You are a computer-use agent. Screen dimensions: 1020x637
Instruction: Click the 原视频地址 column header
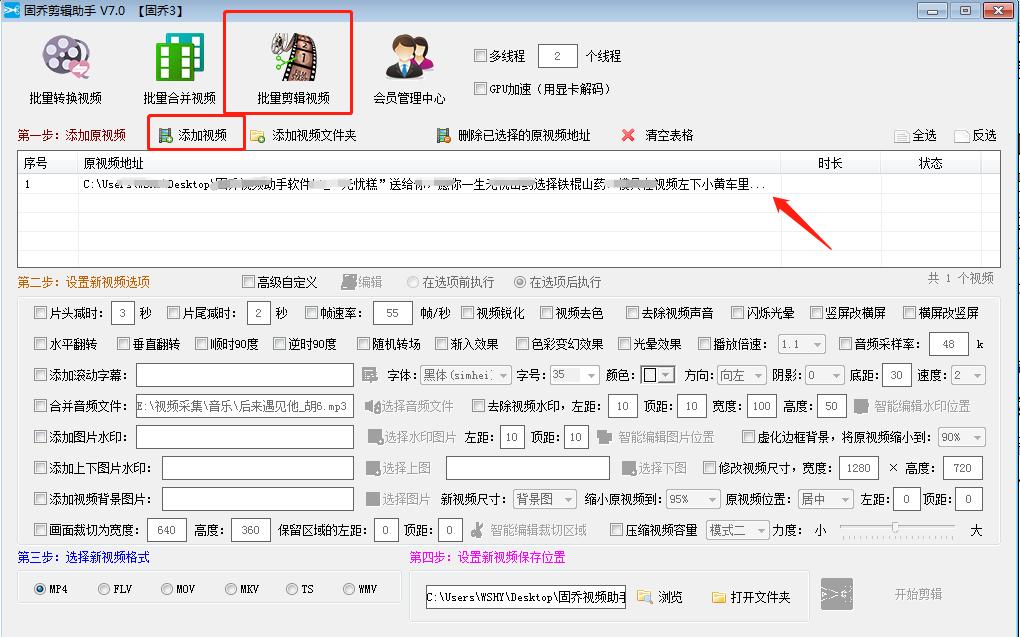(x=429, y=163)
